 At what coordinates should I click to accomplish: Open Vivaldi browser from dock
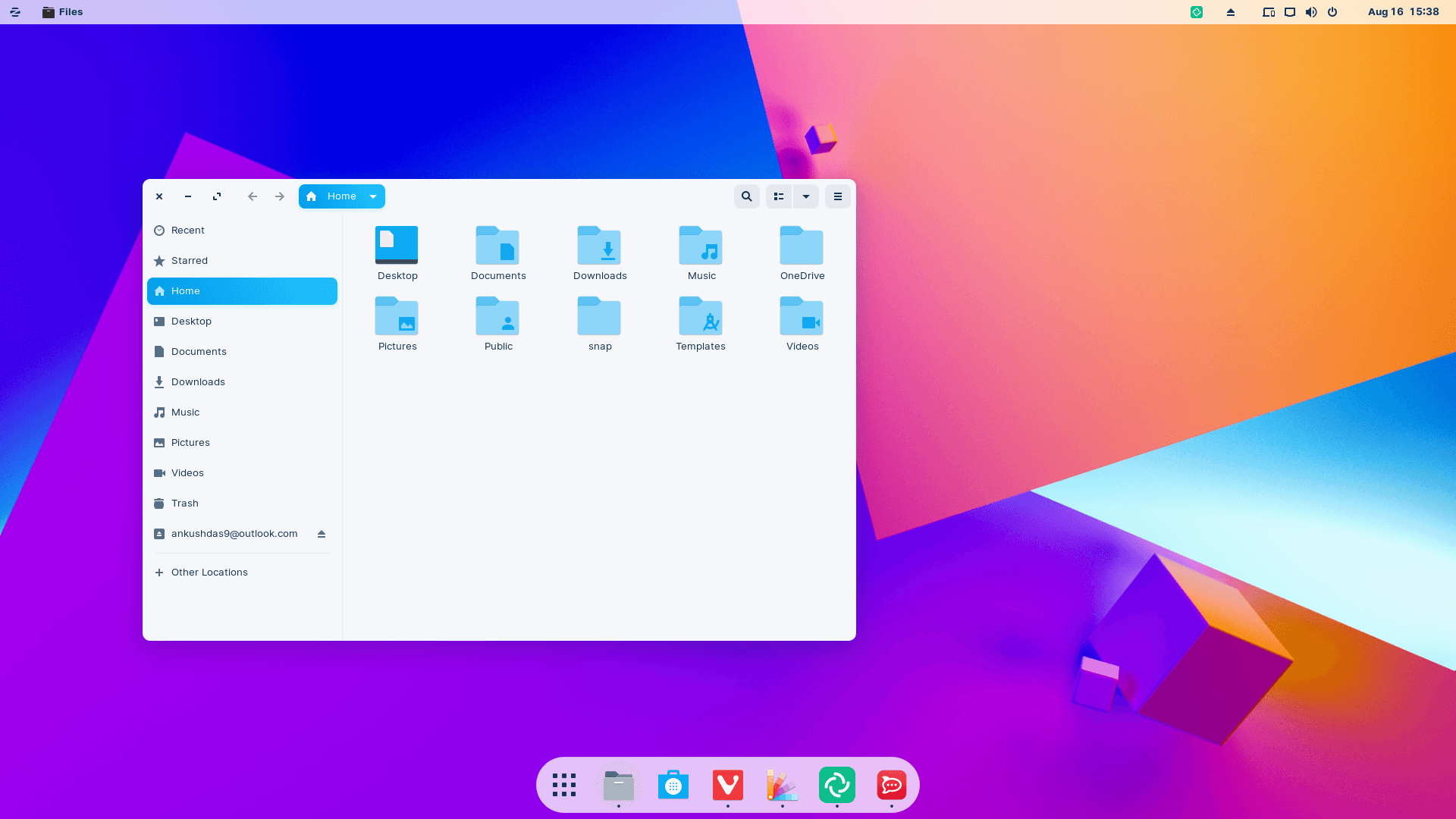(728, 785)
